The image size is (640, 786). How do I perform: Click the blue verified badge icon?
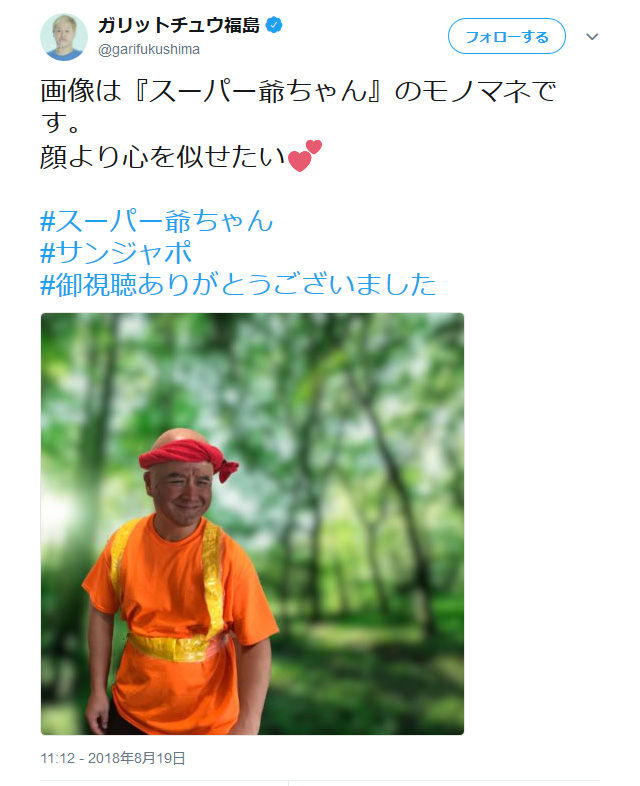point(274,25)
